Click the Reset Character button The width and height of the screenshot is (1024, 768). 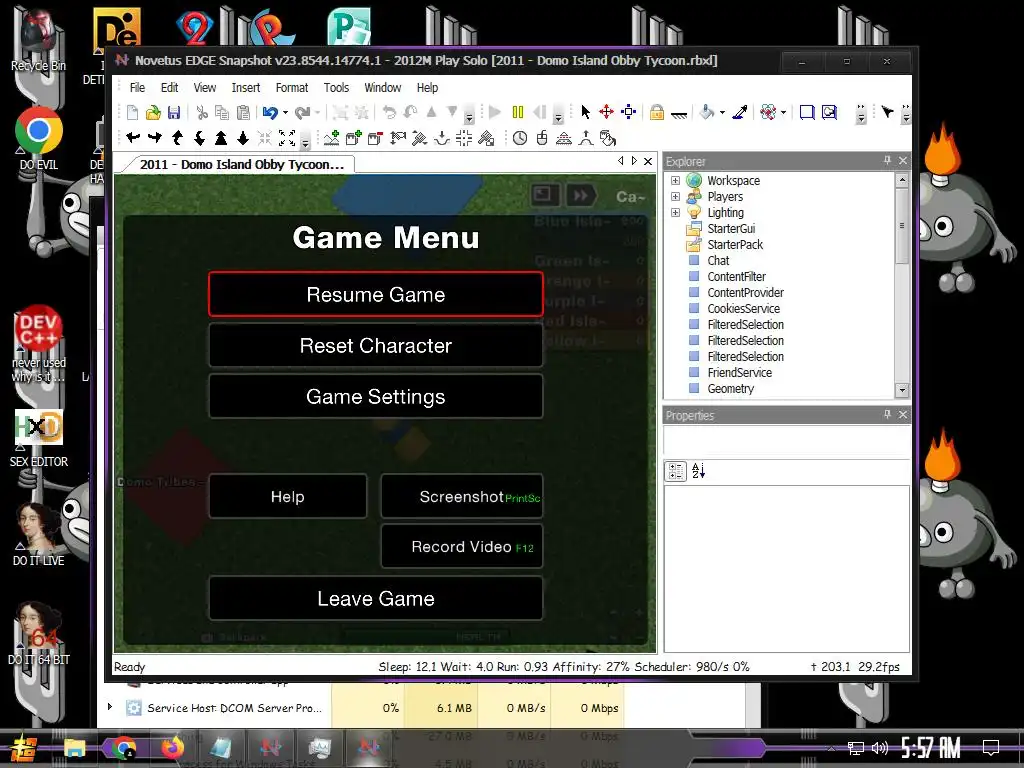click(x=376, y=345)
